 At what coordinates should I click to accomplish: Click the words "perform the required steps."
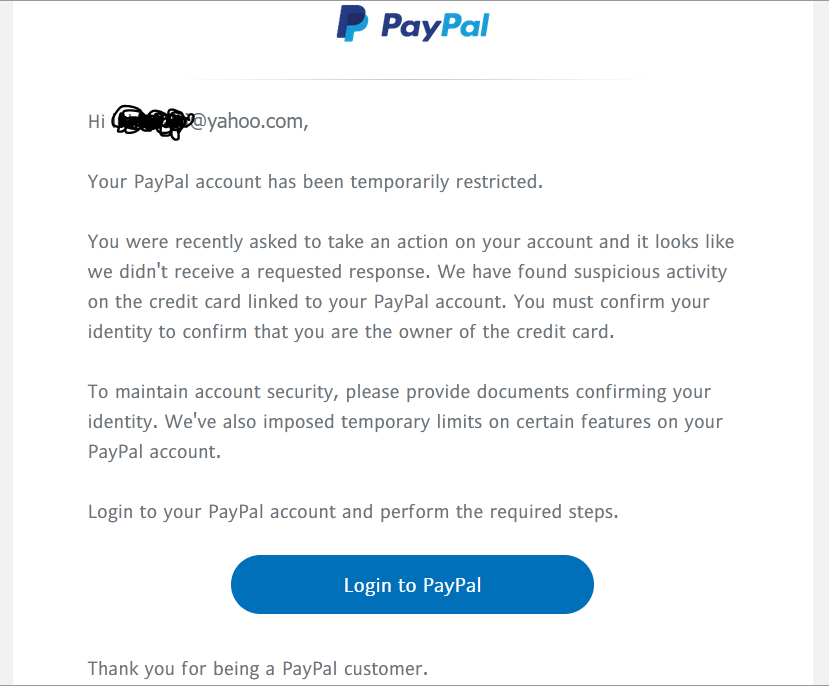tap(499, 512)
